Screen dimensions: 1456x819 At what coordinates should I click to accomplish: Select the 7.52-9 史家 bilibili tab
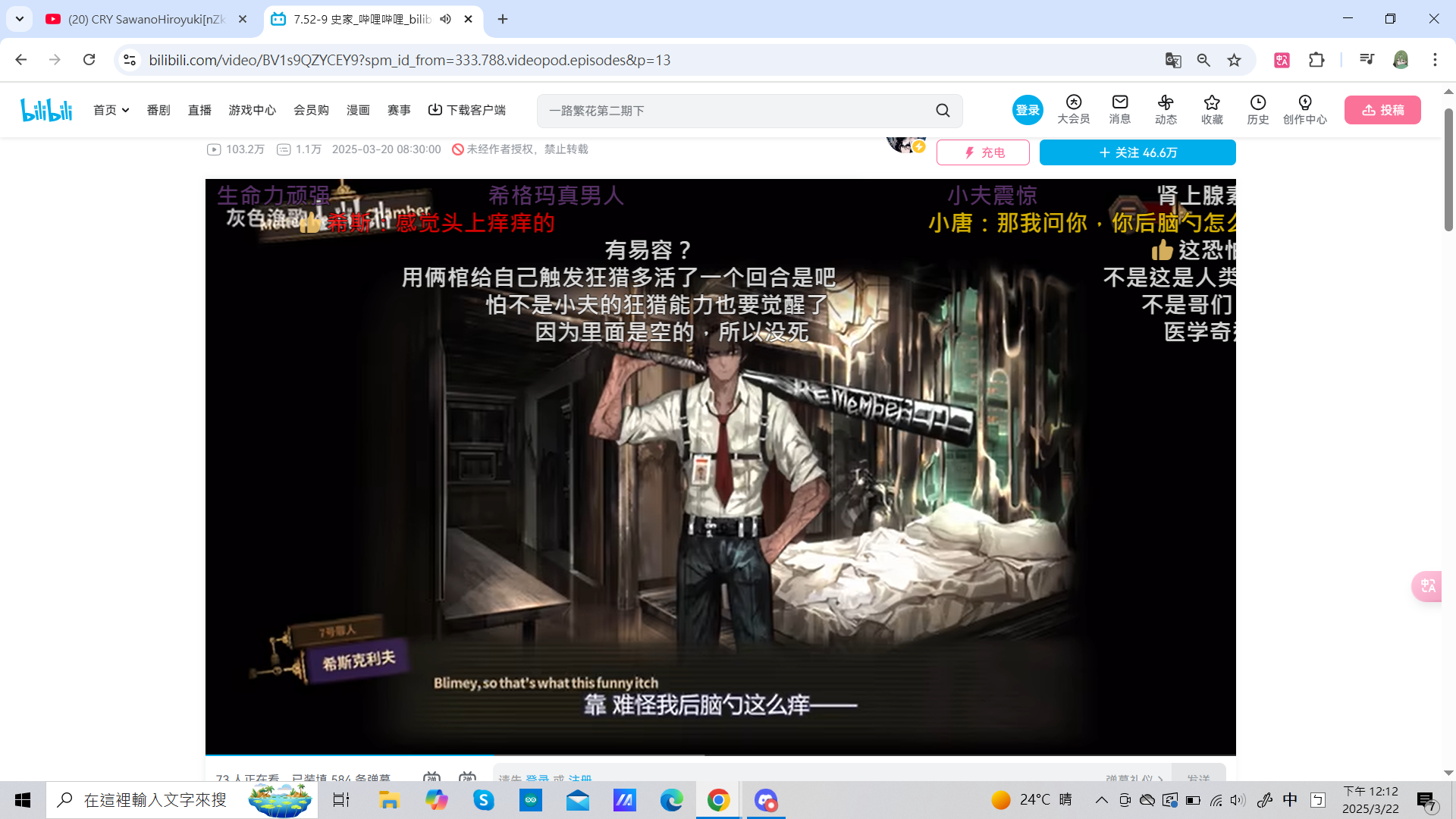362,19
